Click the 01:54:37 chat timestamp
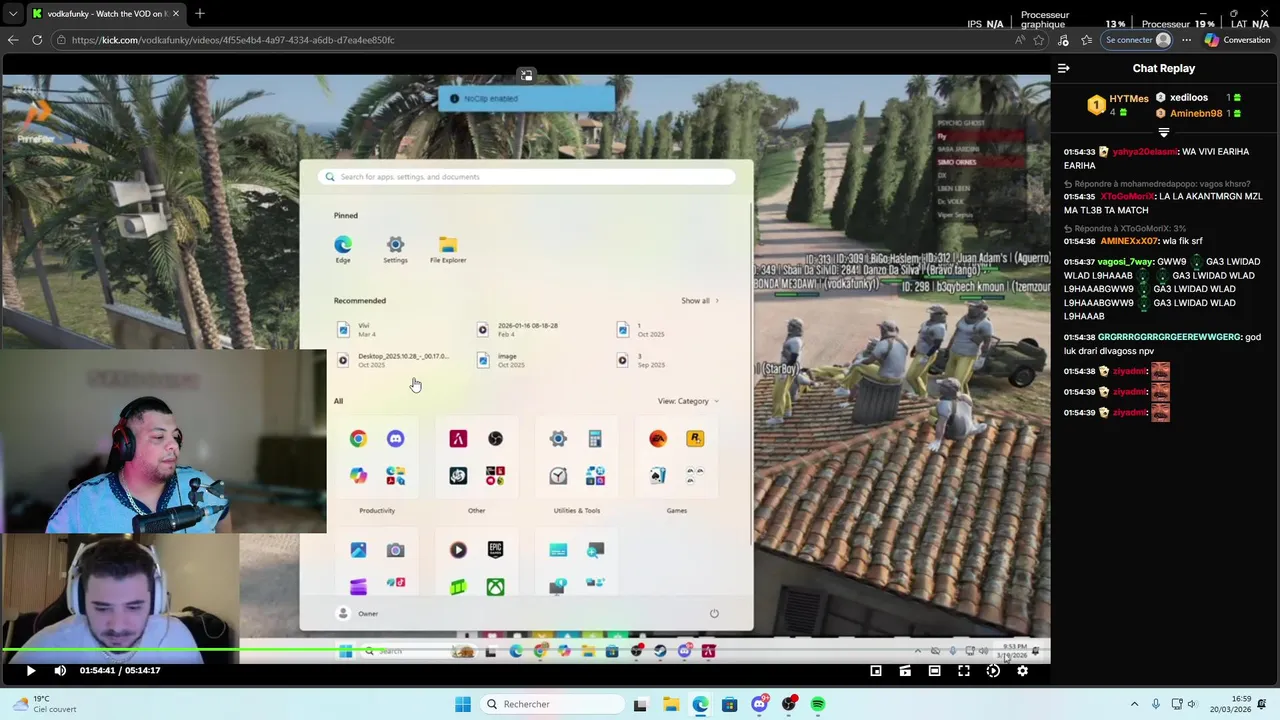The height and width of the screenshot is (720, 1280). click(x=1079, y=262)
